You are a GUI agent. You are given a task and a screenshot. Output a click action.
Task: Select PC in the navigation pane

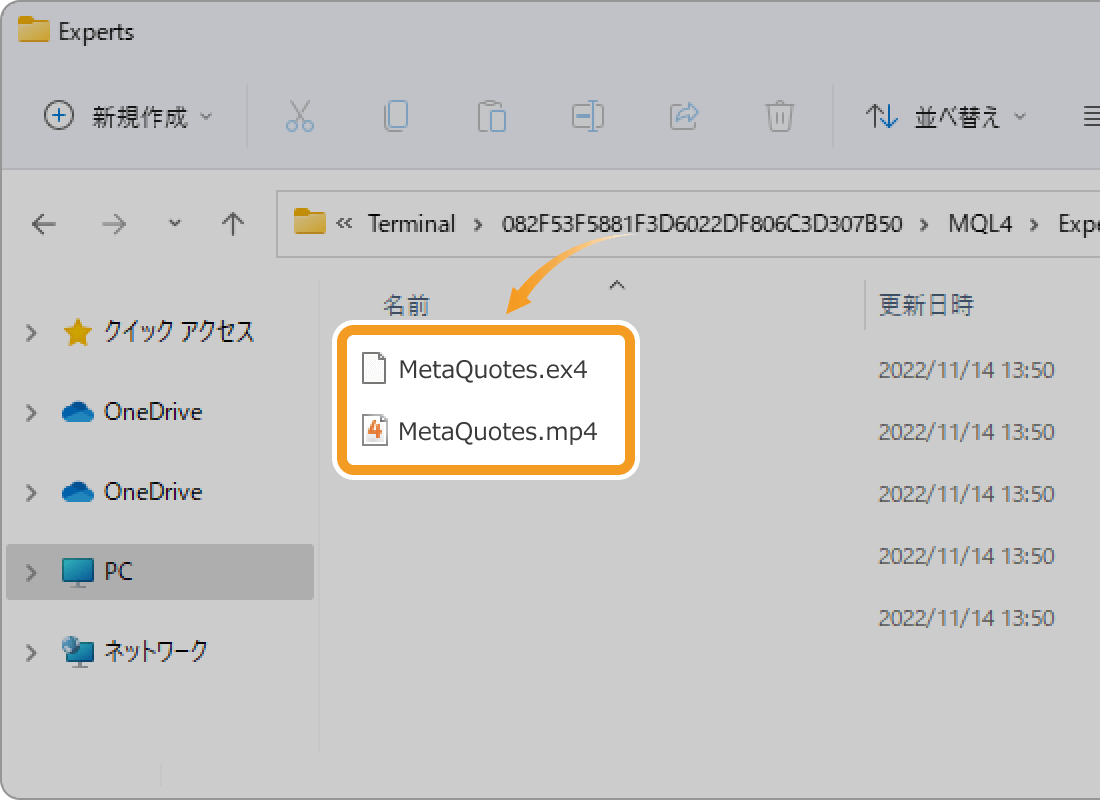[x=160, y=572]
